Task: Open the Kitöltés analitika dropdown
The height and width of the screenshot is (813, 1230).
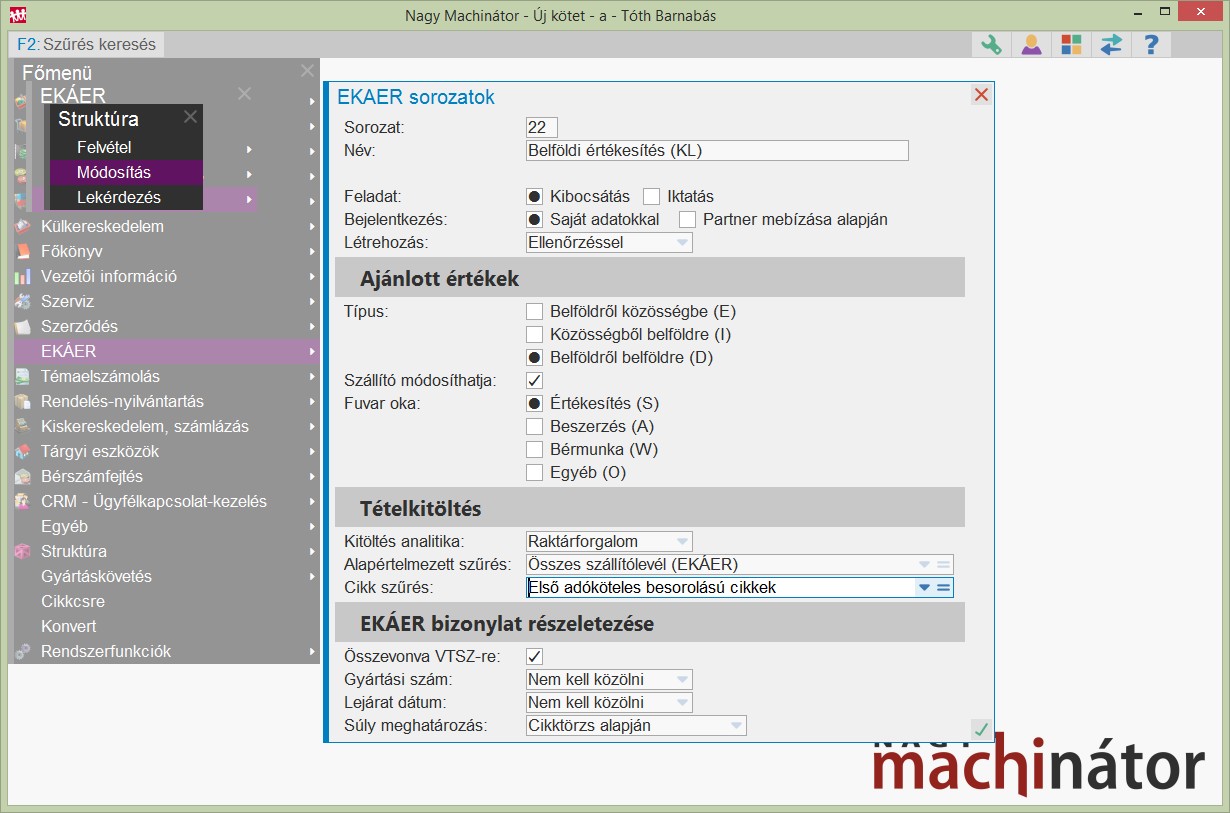Action: (x=609, y=541)
